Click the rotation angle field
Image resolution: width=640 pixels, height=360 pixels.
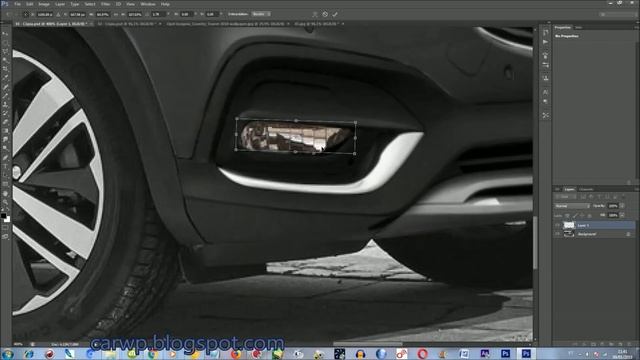pyautogui.click(x=159, y=14)
